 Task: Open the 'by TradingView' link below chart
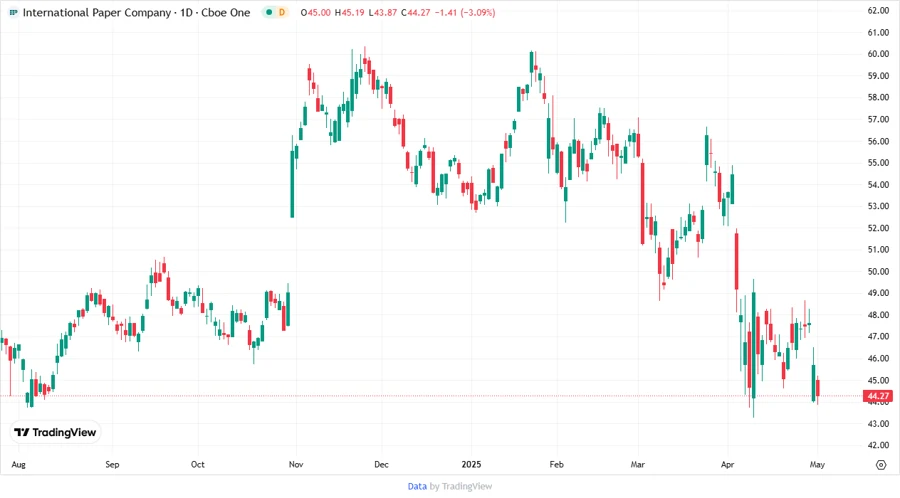[461, 487]
